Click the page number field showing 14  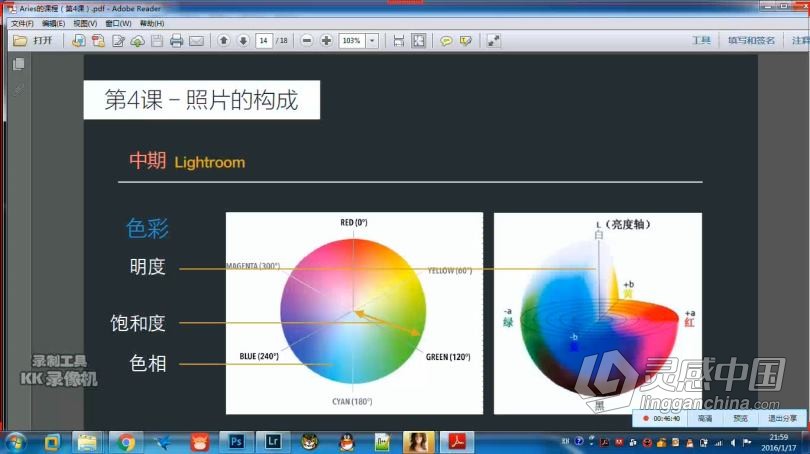coord(263,40)
